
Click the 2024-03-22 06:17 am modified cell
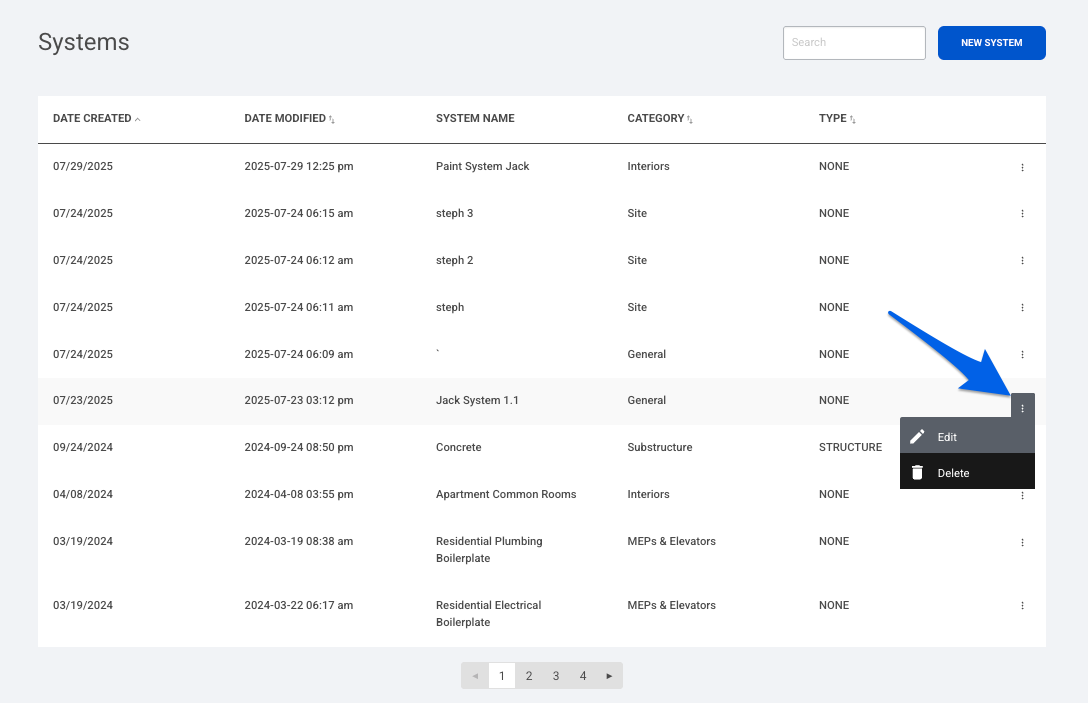298,605
